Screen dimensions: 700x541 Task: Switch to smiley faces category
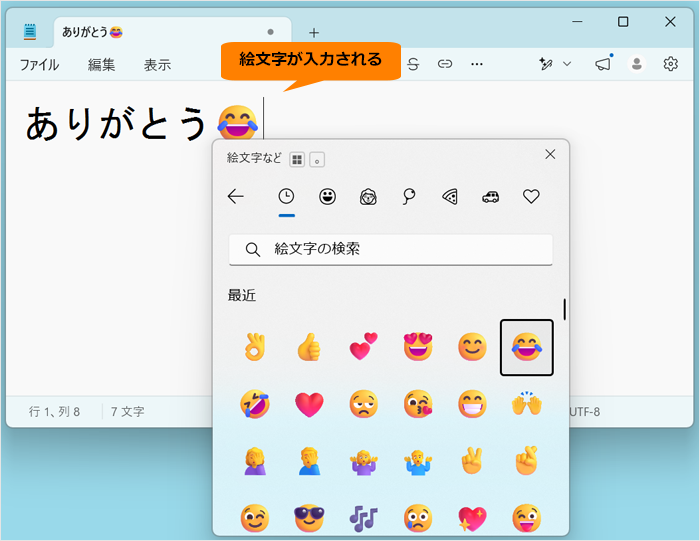point(327,196)
